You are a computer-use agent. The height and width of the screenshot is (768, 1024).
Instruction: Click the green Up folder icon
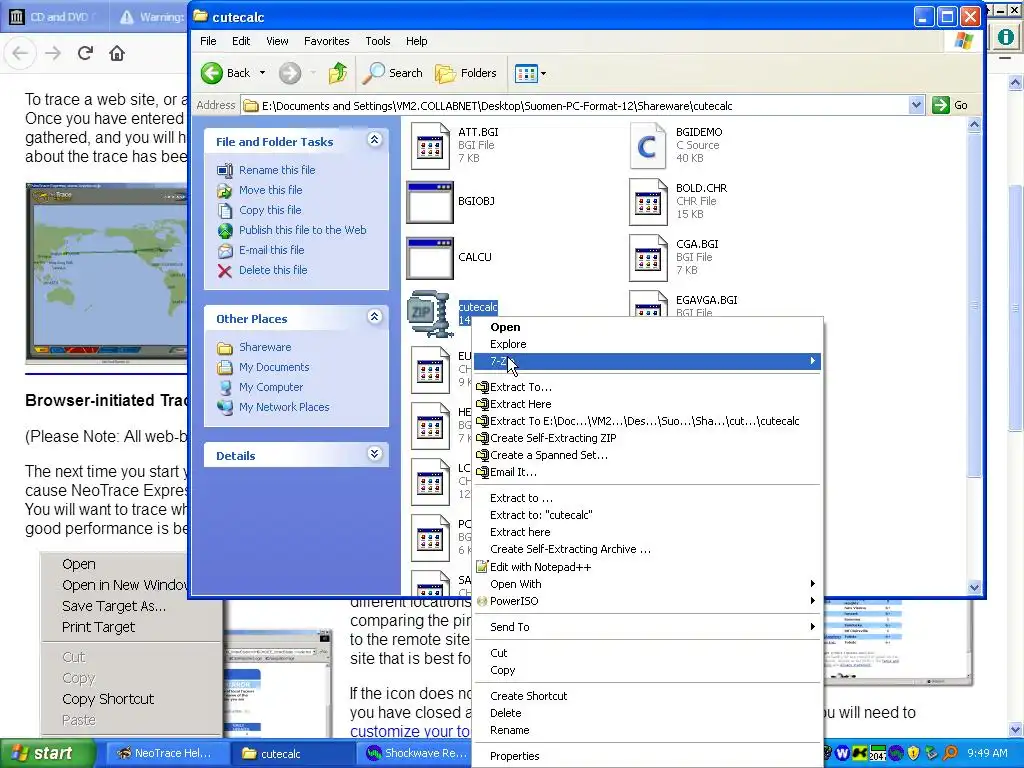coord(338,73)
